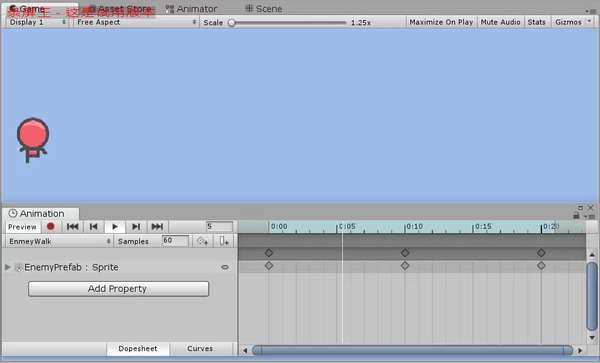
Task: Go to the previous keyframe
Action: click(x=93, y=226)
